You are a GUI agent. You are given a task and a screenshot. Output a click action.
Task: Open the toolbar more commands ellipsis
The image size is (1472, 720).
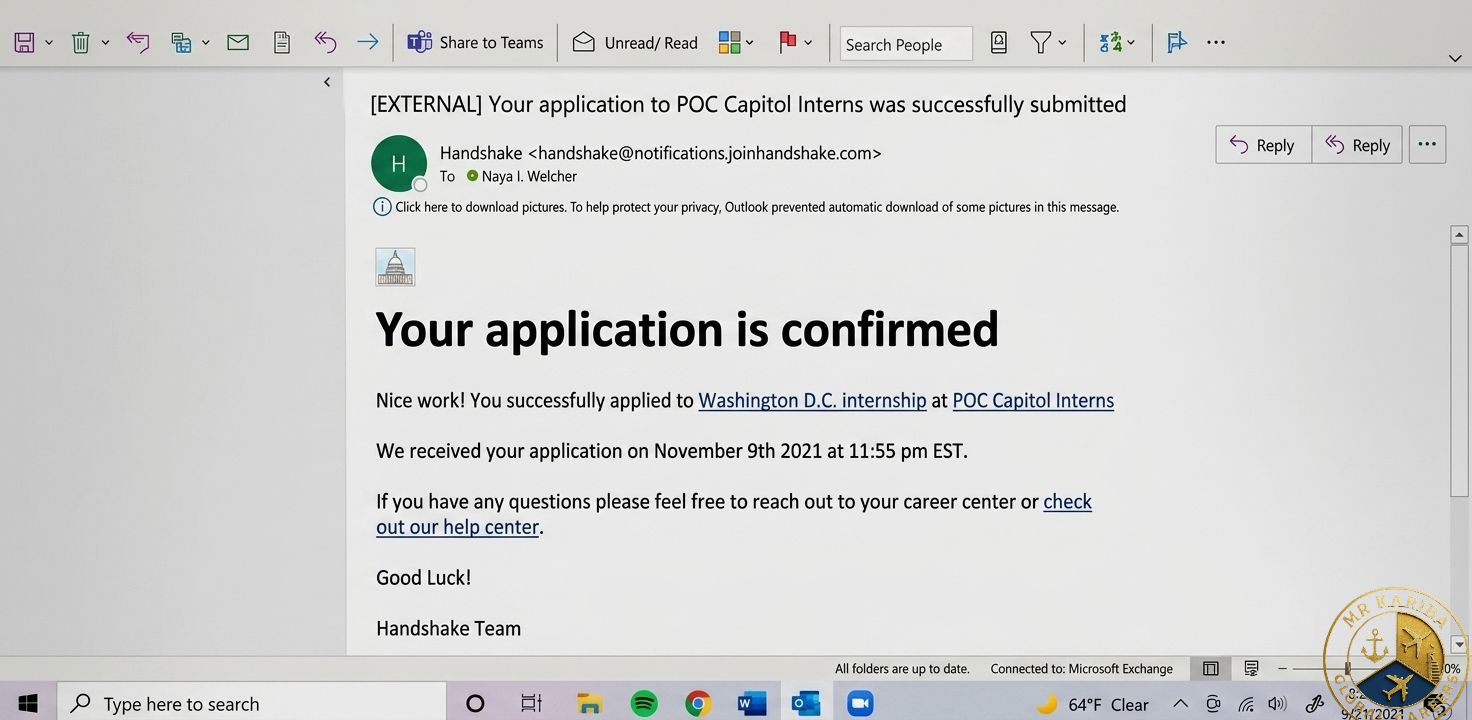coord(1216,42)
